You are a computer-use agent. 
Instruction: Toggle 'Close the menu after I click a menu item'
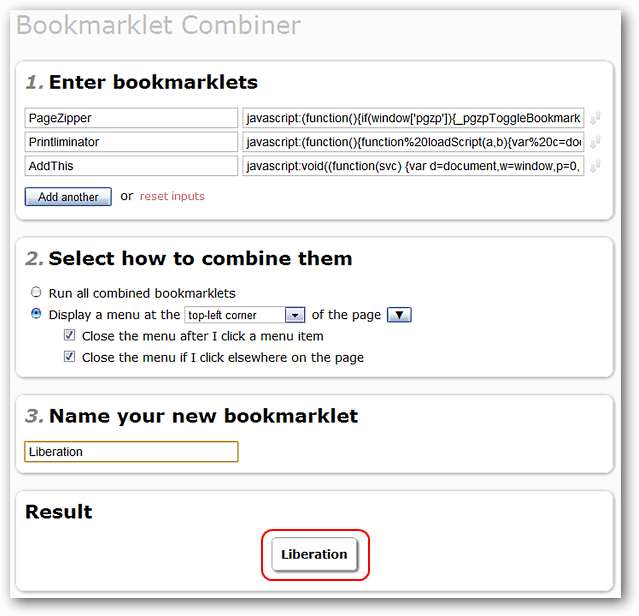coord(70,336)
